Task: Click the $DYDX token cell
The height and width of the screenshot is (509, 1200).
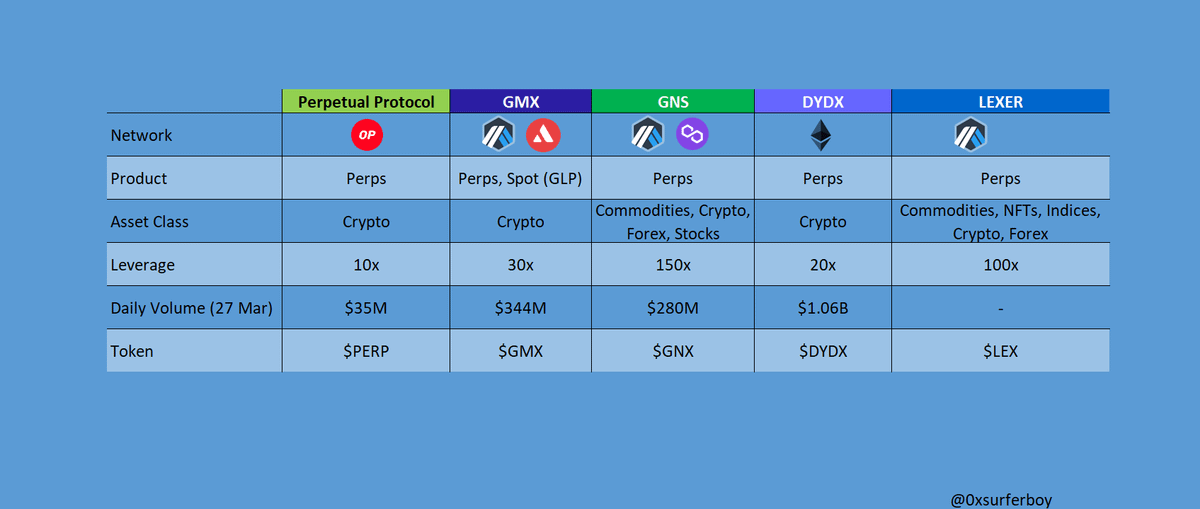Action: pos(823,351)
